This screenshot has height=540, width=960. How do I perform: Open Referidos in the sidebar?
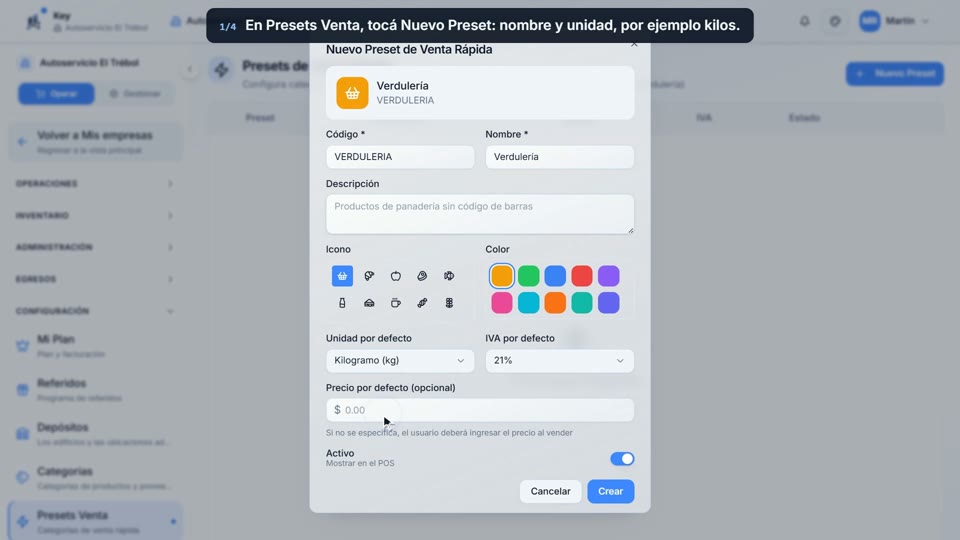pos(95,390)
